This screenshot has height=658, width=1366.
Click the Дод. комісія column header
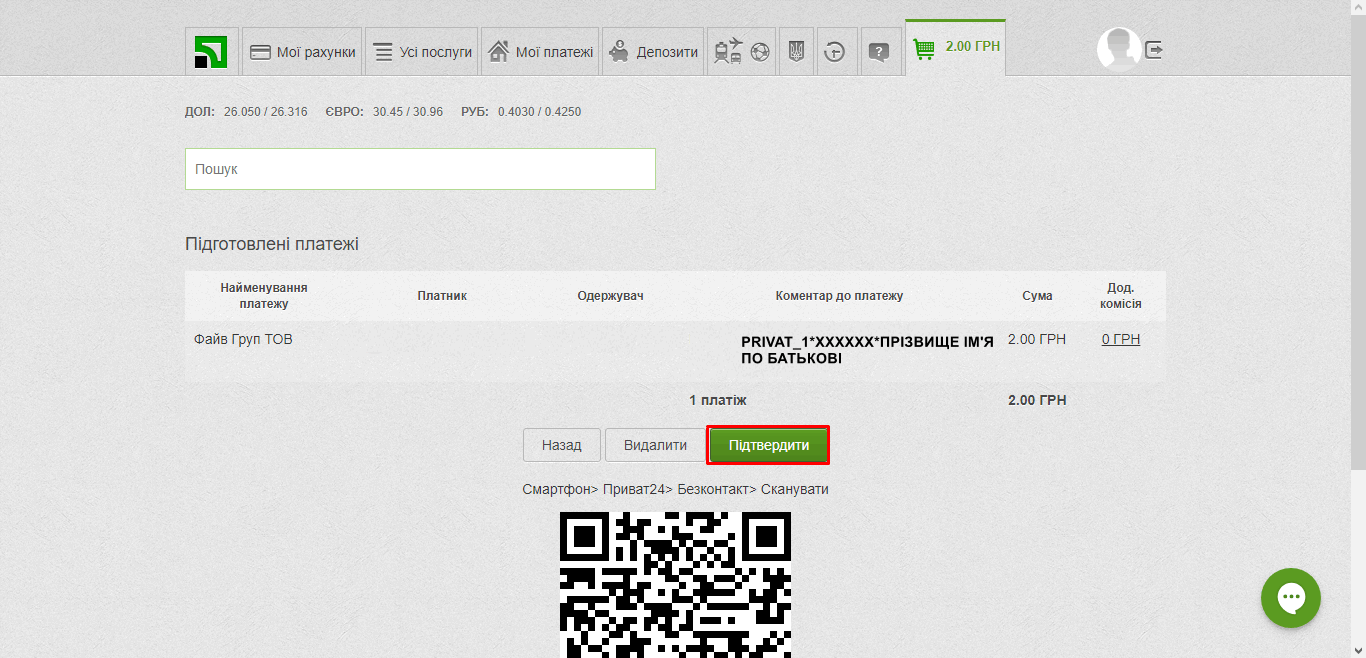(1121, 296)
